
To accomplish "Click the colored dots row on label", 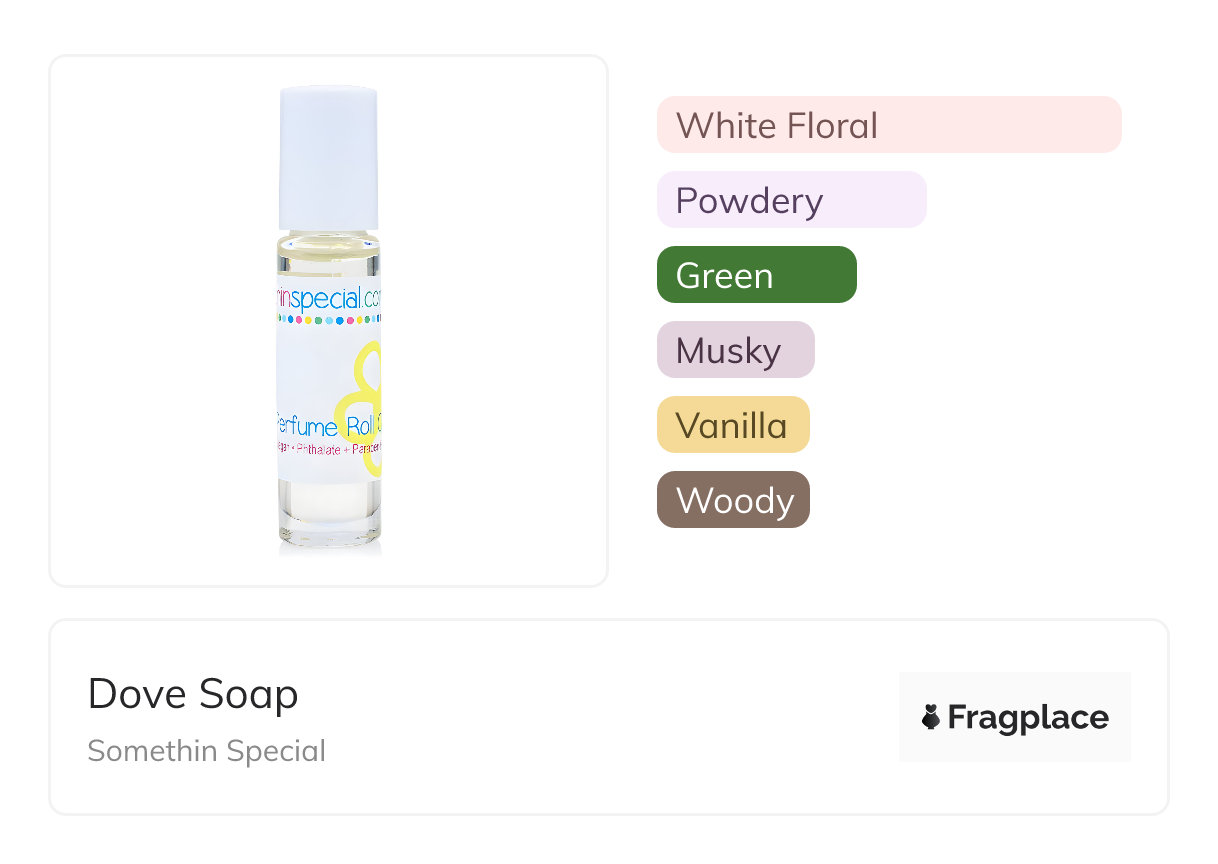I will 328,321.
